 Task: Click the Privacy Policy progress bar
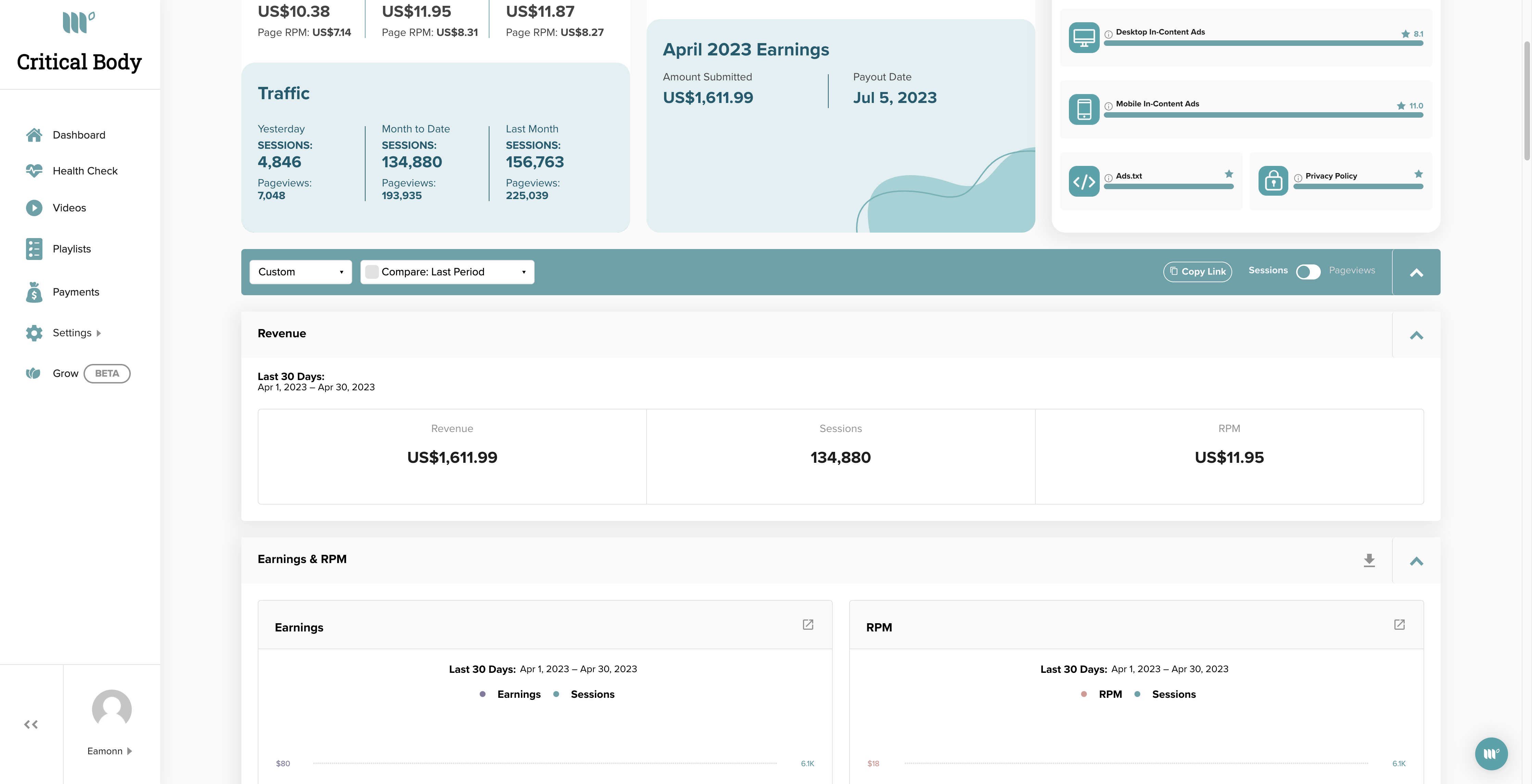[x=1358, y=187]
